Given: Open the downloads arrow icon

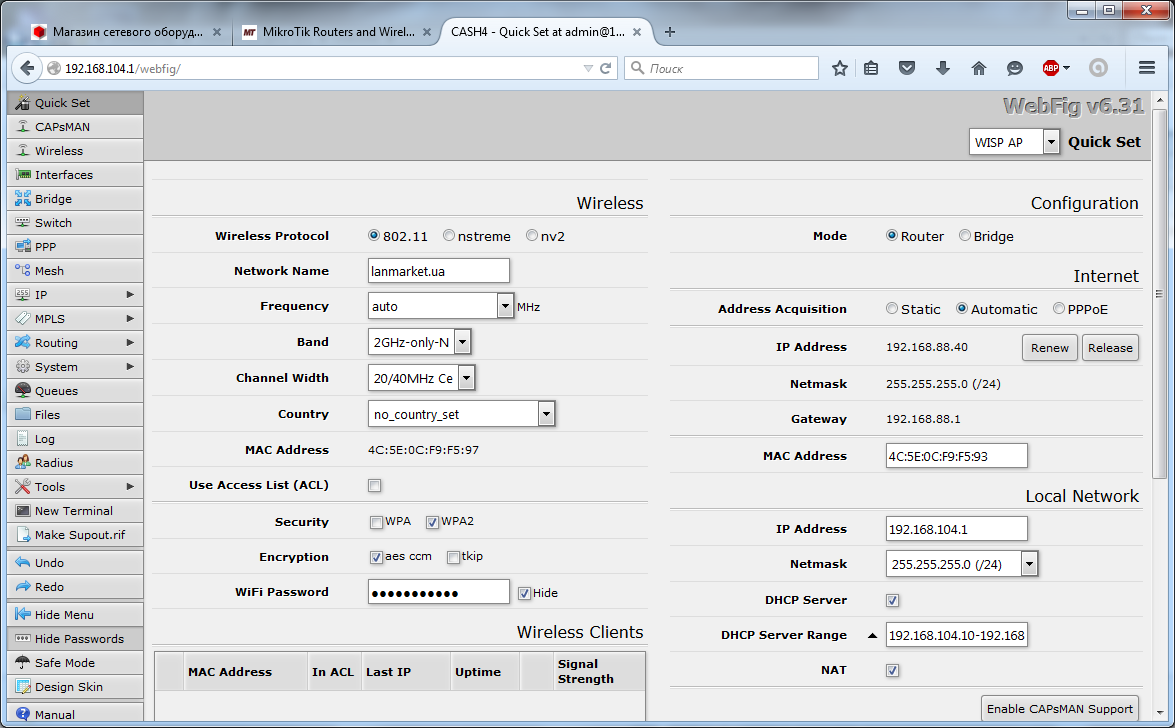Looking at the screenshot, I should pos(942,68).
